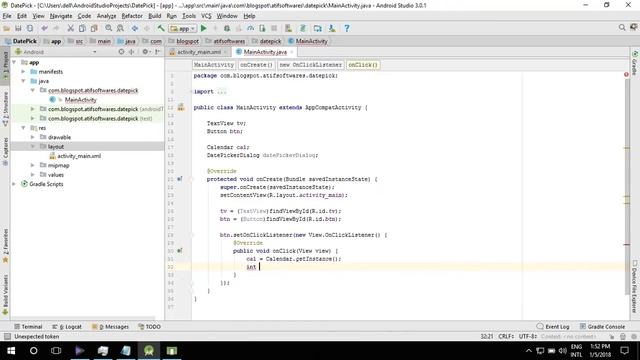
Task: Click the project panel settings gear
Action: [145, 52]
